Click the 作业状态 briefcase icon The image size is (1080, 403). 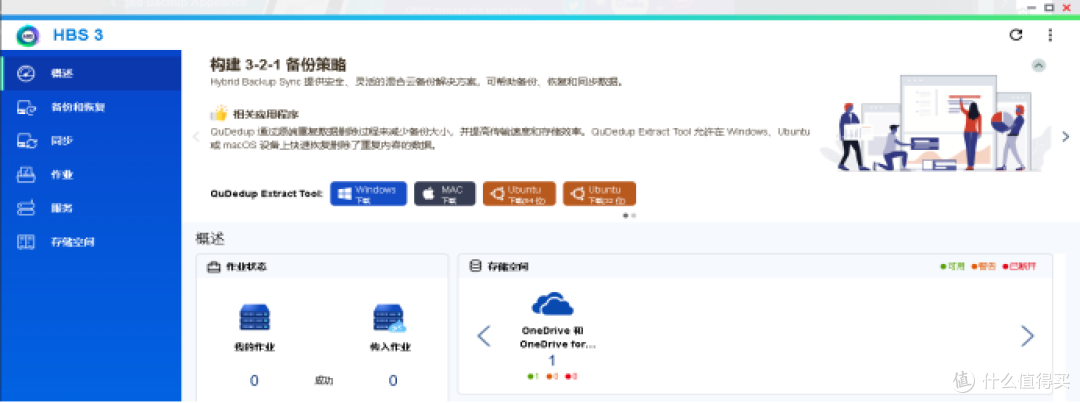(x=214, y=266)
